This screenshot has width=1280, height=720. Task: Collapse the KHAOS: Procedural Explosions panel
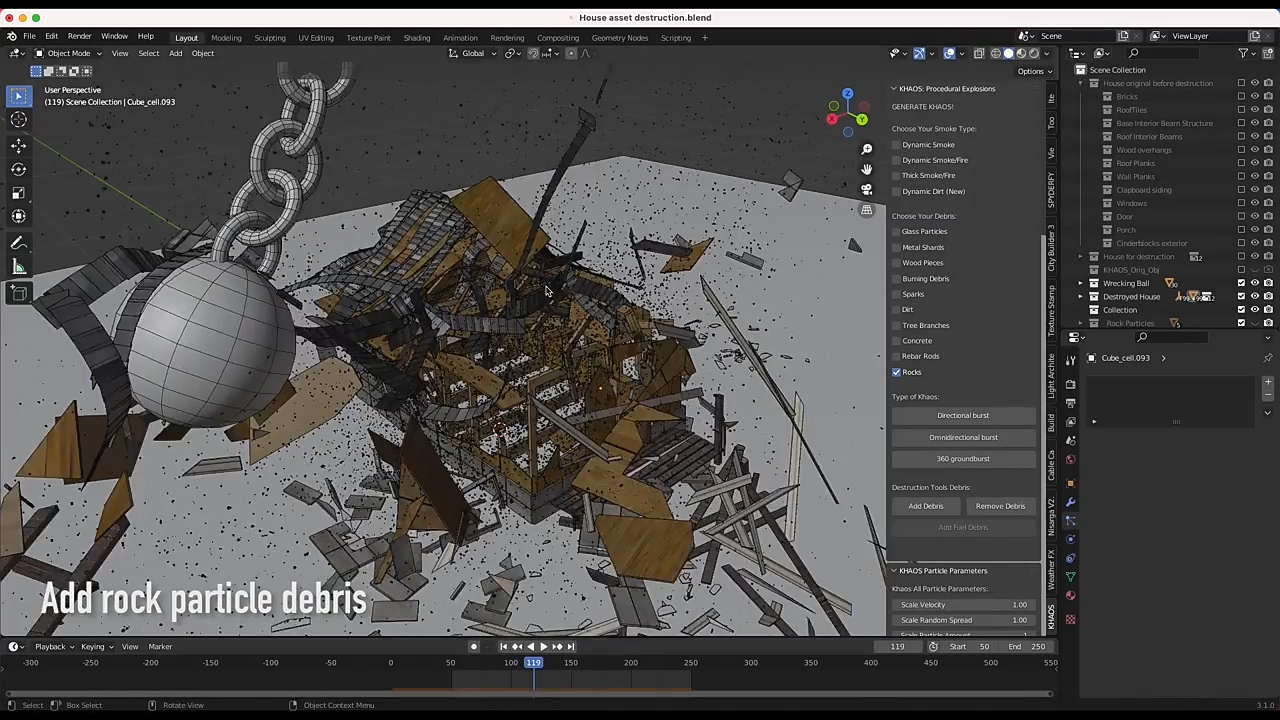click(894, 89)
